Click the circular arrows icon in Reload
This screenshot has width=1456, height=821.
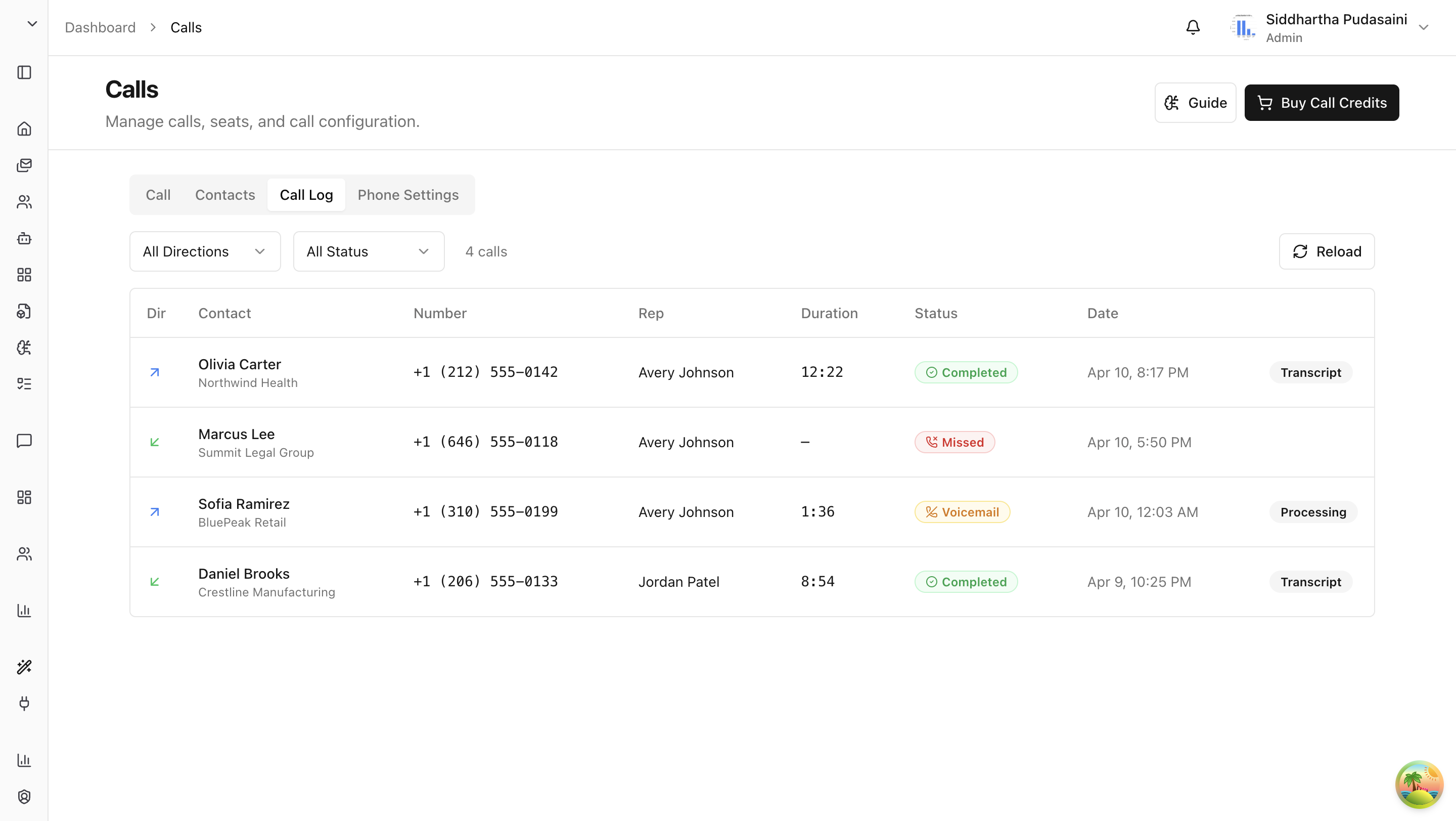click(x=1300, y=251)
